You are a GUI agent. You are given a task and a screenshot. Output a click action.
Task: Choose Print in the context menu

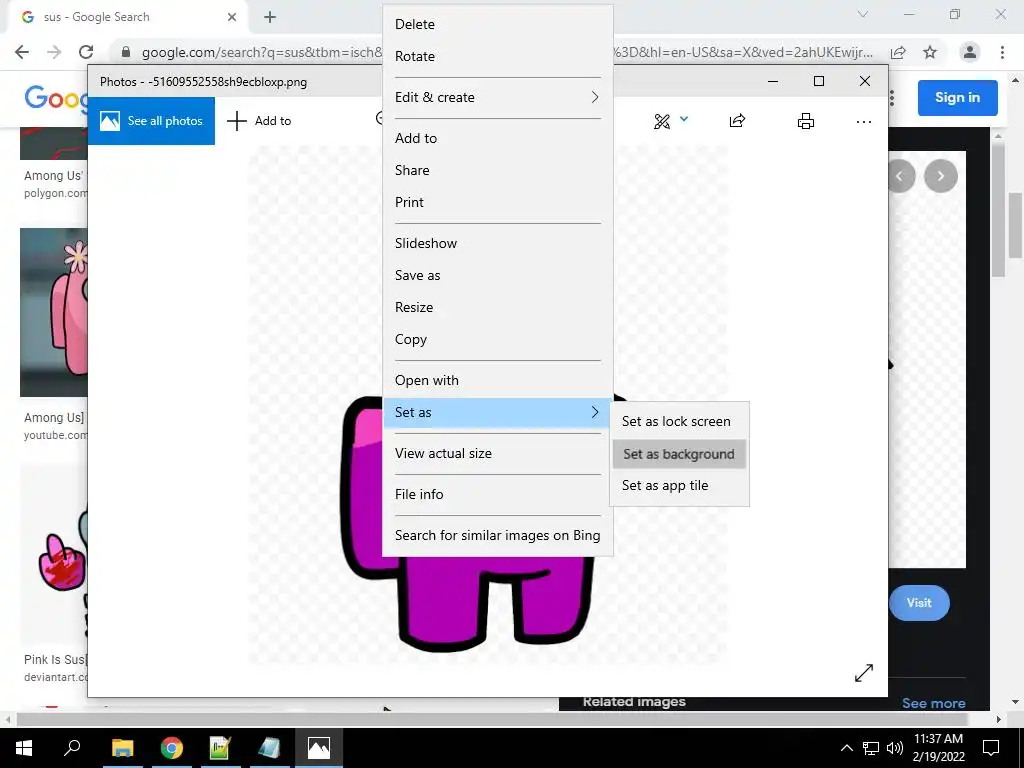coord(498,202)
